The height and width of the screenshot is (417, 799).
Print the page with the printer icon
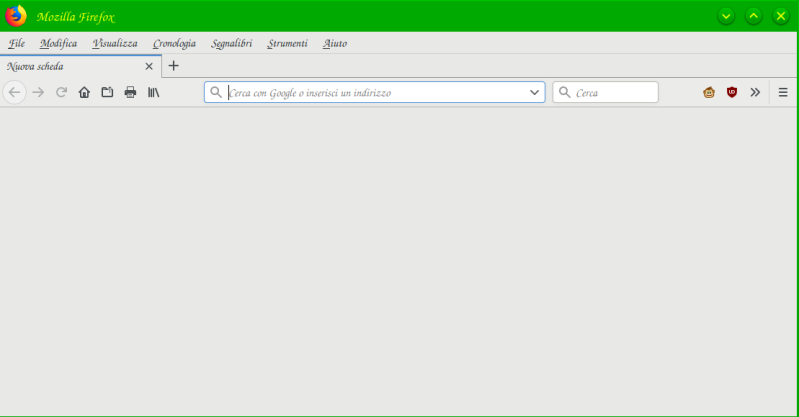tap(130, 92)
